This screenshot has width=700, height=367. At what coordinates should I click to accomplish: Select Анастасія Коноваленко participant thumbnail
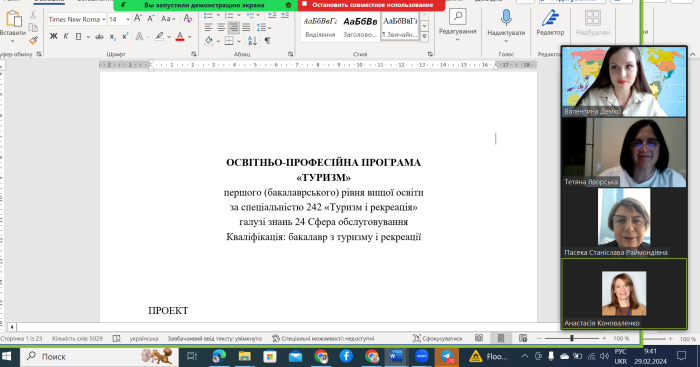tap(624, 293)
